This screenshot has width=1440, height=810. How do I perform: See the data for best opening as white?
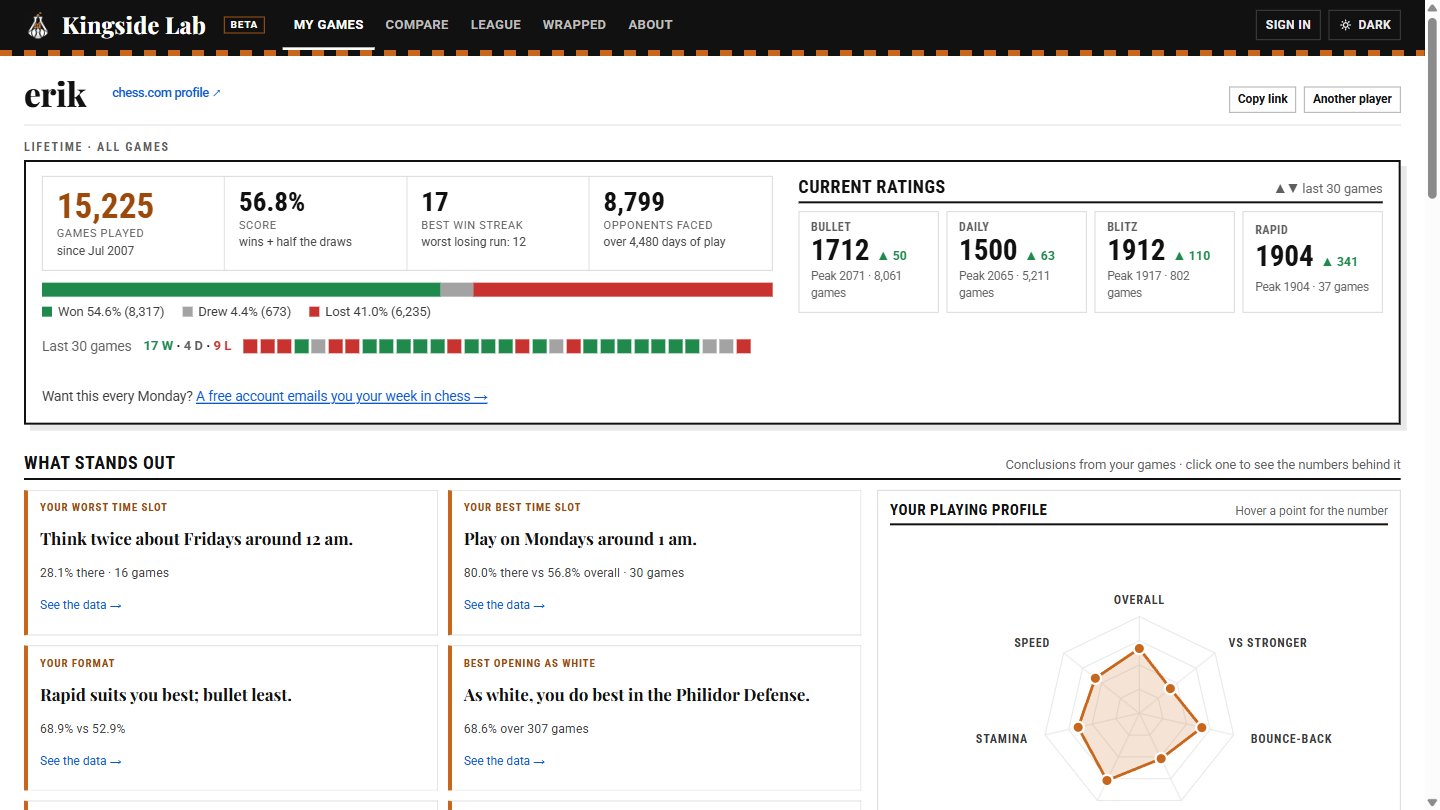[505, 761]
